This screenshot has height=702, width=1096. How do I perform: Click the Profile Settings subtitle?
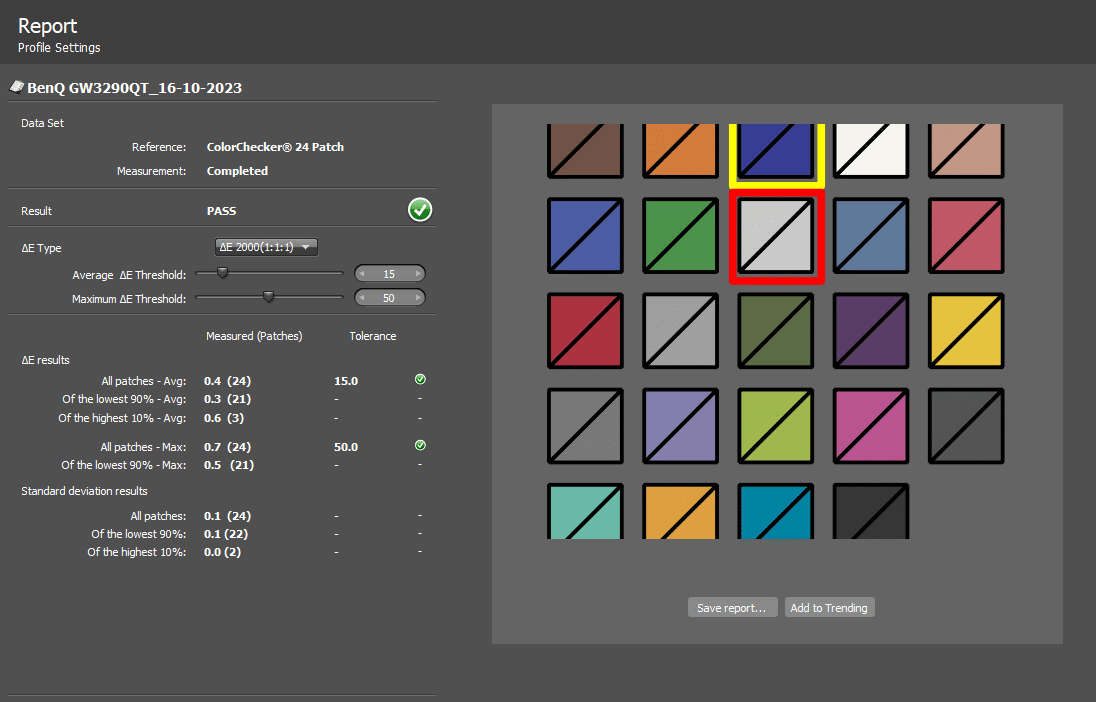pos(59,48)
